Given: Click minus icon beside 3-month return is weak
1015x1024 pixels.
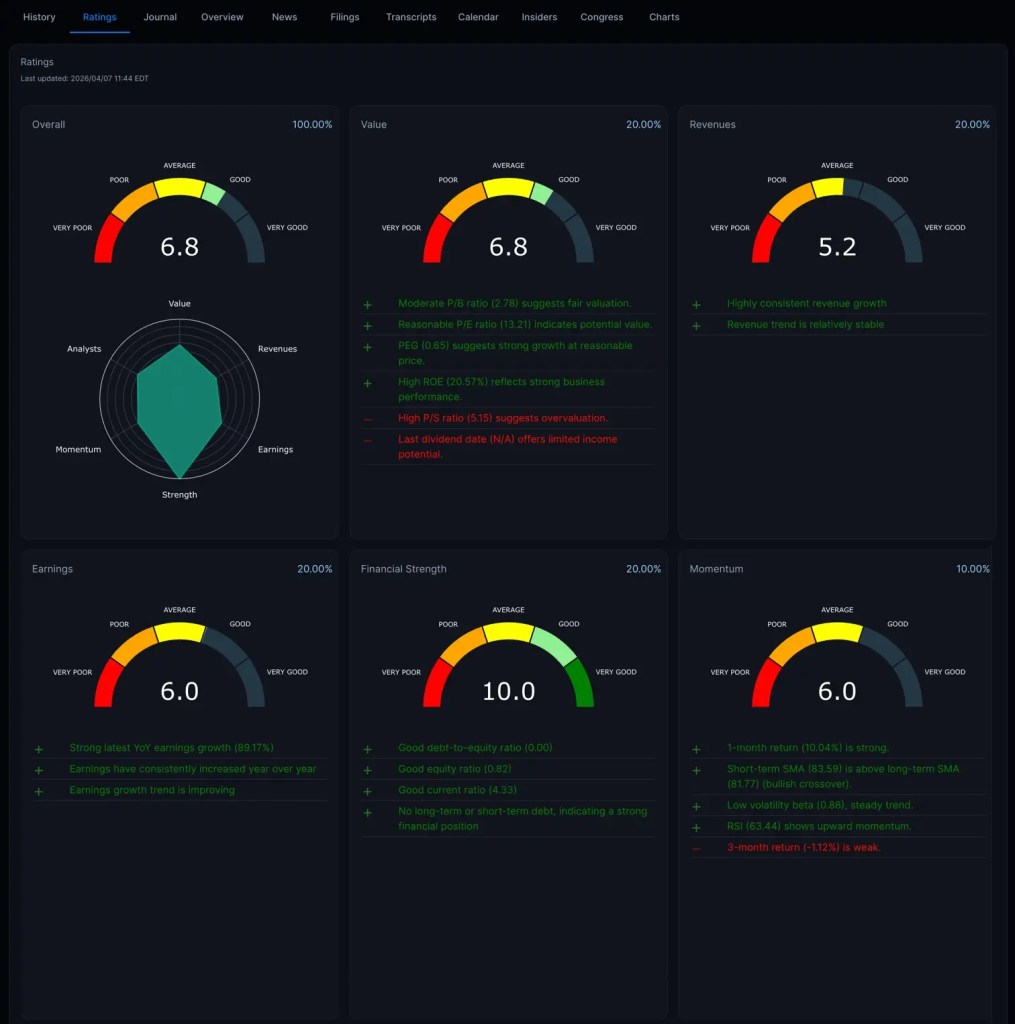Looking at the screenshot, I should [696, 848].
